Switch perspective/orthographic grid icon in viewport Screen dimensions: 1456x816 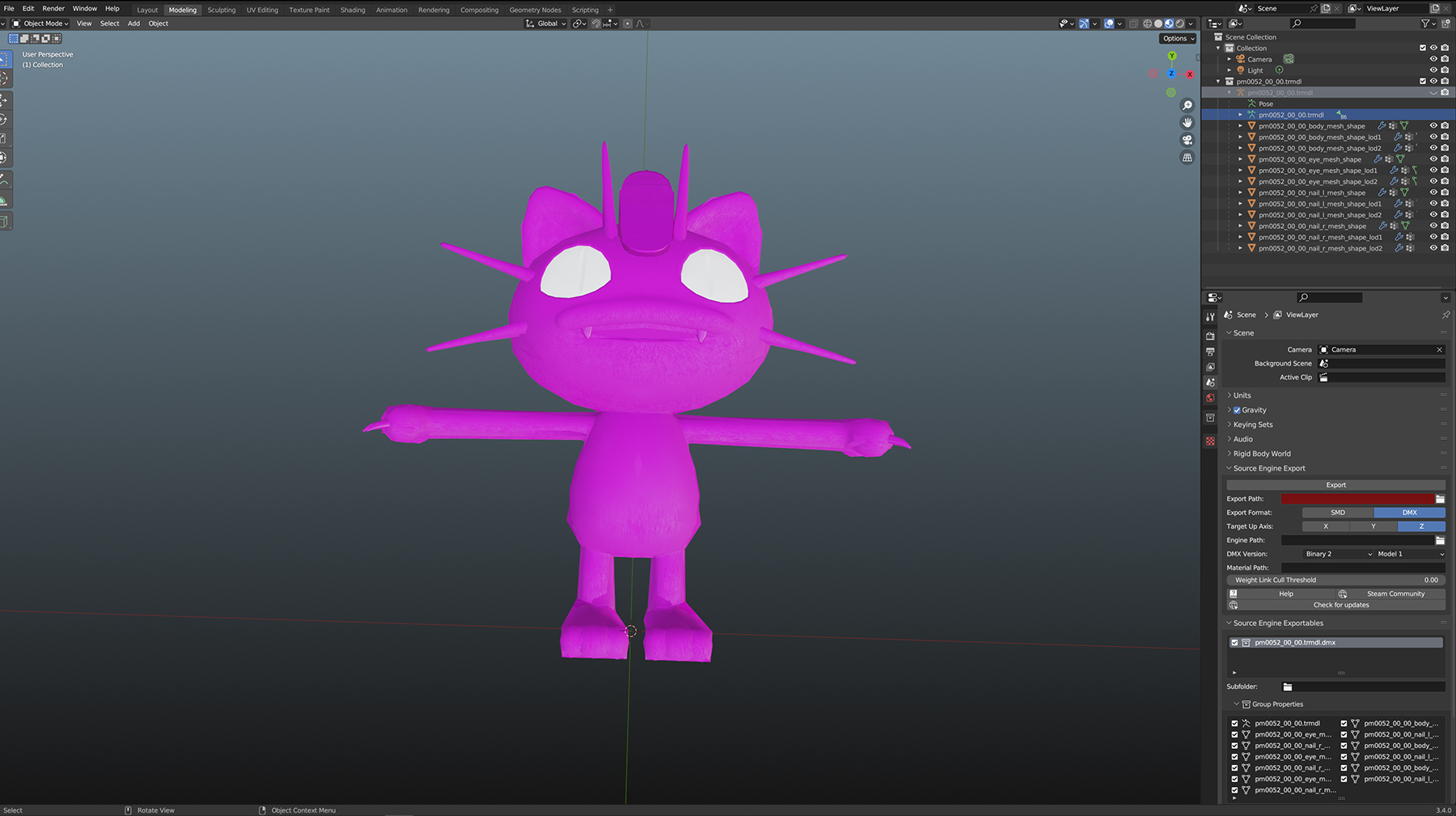click(x=1187, y=158)
